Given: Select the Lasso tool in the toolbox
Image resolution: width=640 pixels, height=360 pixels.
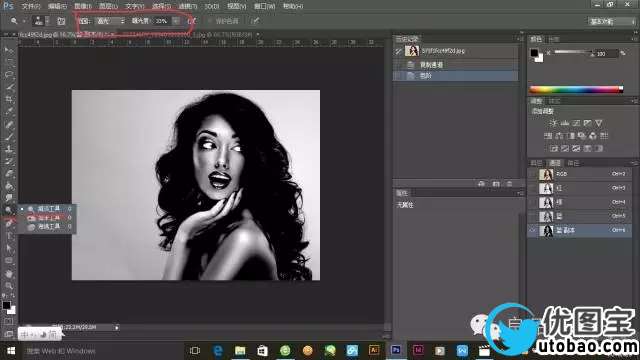Looking at the screenshot, I should coord(9,75).
